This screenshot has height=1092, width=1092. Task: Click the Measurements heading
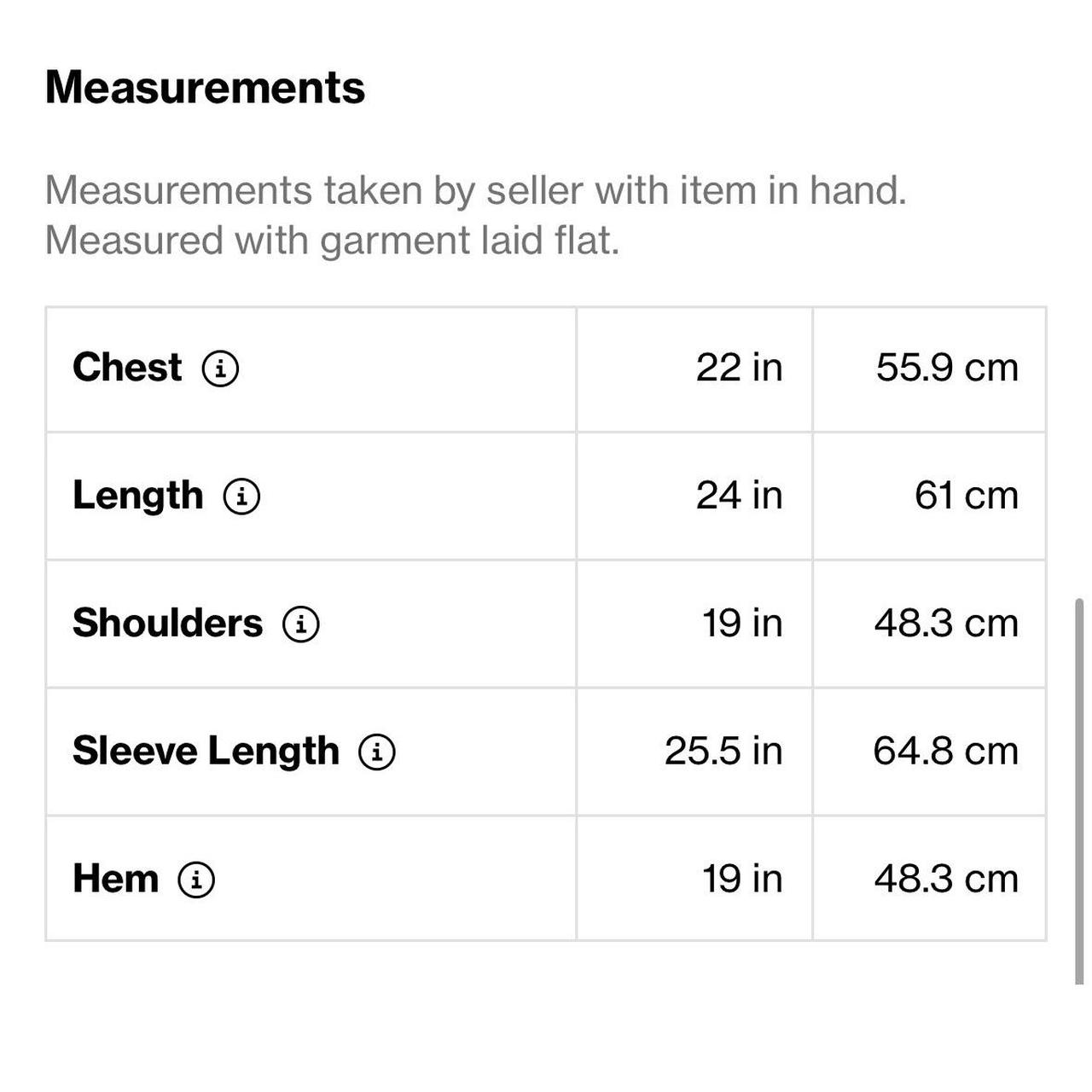(205, 87)
